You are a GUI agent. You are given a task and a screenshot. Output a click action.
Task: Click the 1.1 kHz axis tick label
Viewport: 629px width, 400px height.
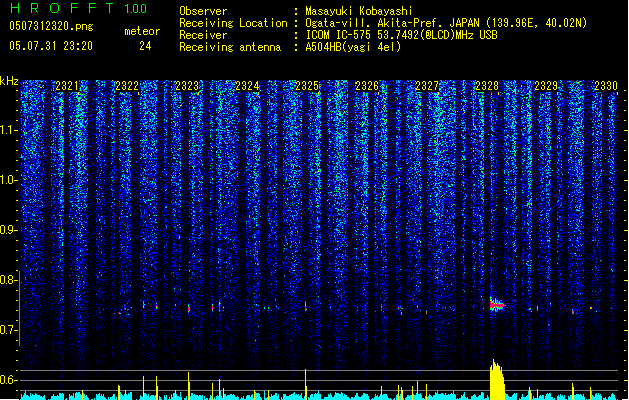tap(8, 130)
